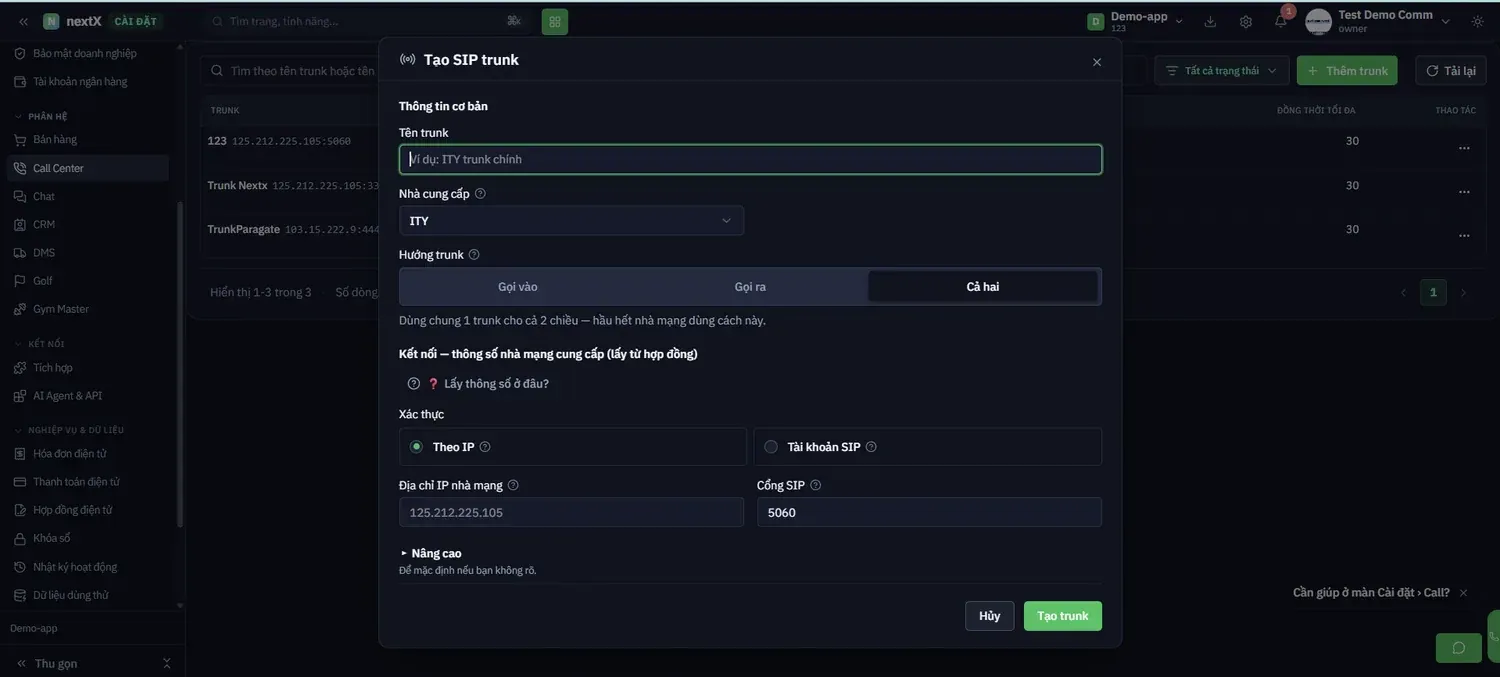The height and width of the screenshot is (677, 1500).
Task: Open row actions for Trunk Nextx
Action: pyautogui.click(x=1464, y=192)
